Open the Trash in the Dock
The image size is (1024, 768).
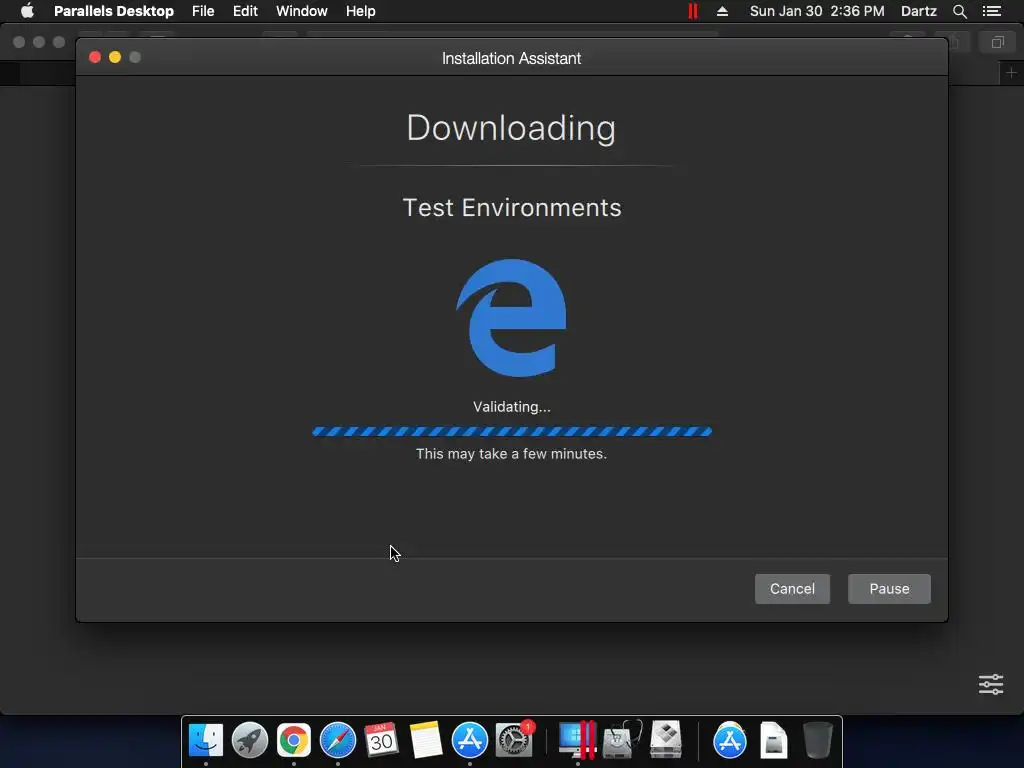pyautogui.click(x=817, y=741)
